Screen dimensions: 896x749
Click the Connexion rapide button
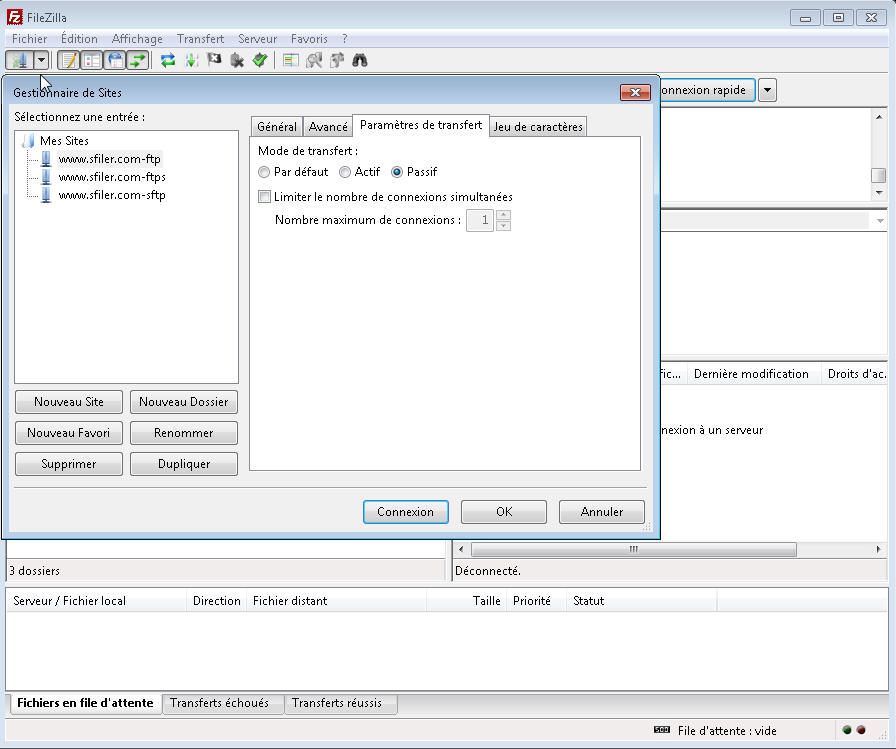707,90
